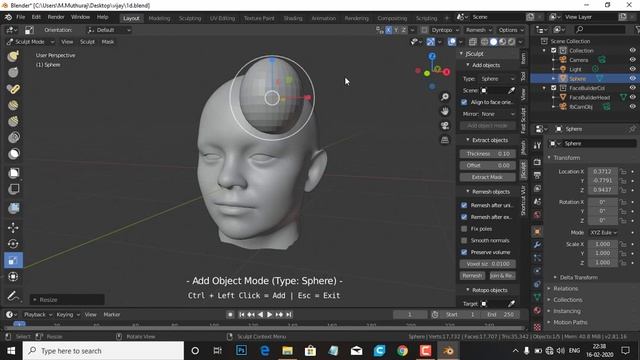This screenshot has width=640, height=360.
Task: Open the Options dropdown
Action: 511,30
